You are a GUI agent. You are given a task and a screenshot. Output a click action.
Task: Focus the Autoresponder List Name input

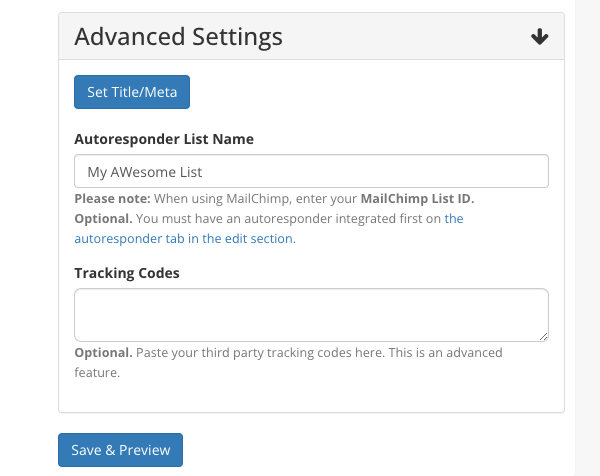pos(311,171)
